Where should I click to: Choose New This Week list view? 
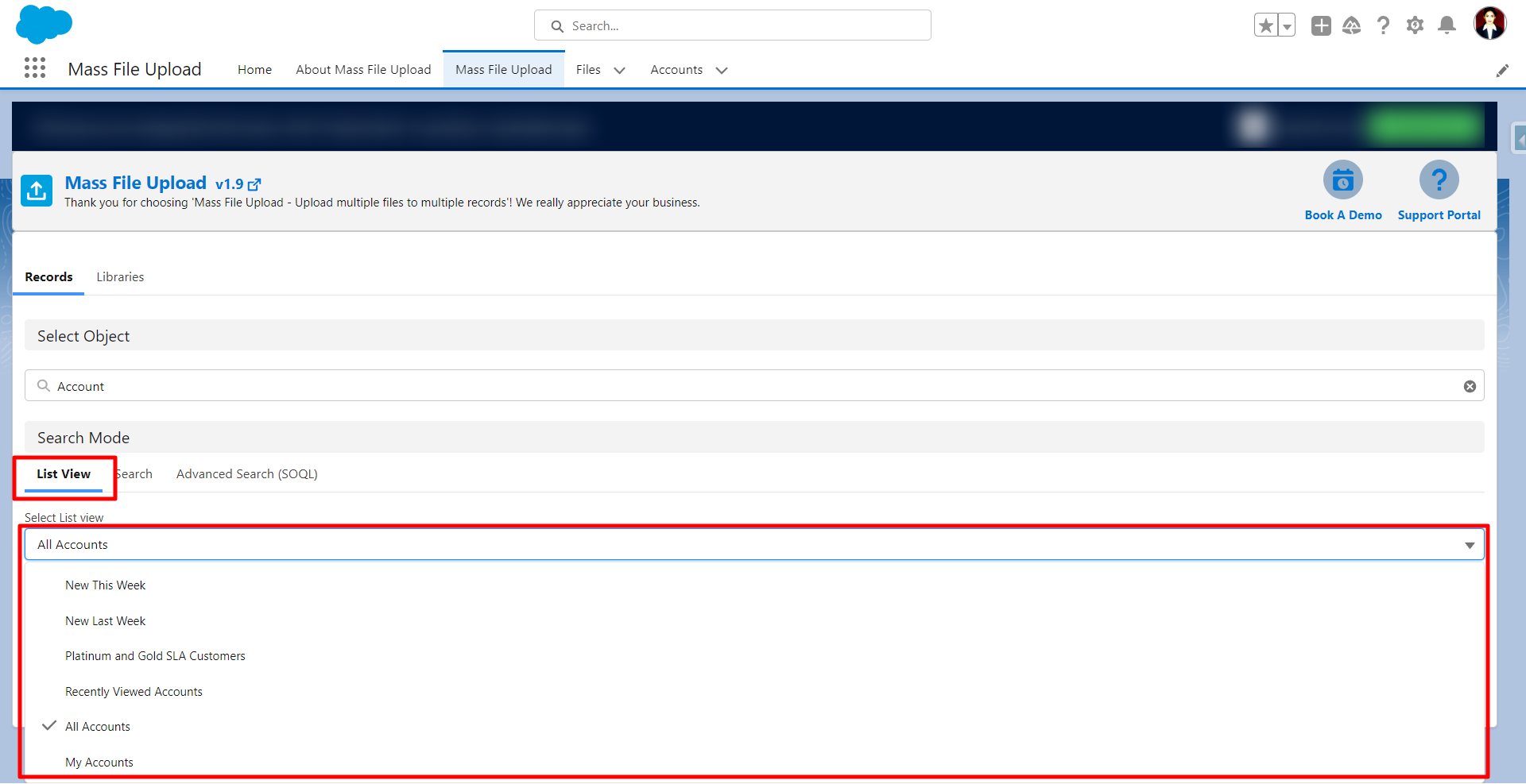tap(755, 585)
